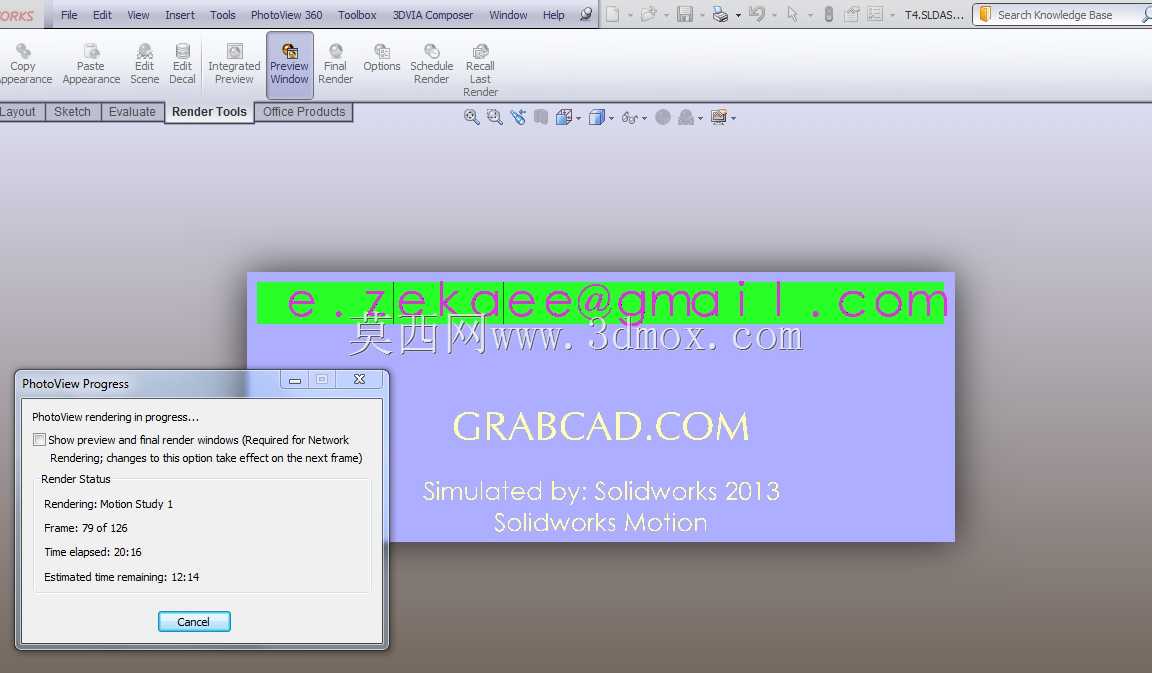Open the Toolbox menu
Screen dimensions: 1152x673
[x=357, y=15]
